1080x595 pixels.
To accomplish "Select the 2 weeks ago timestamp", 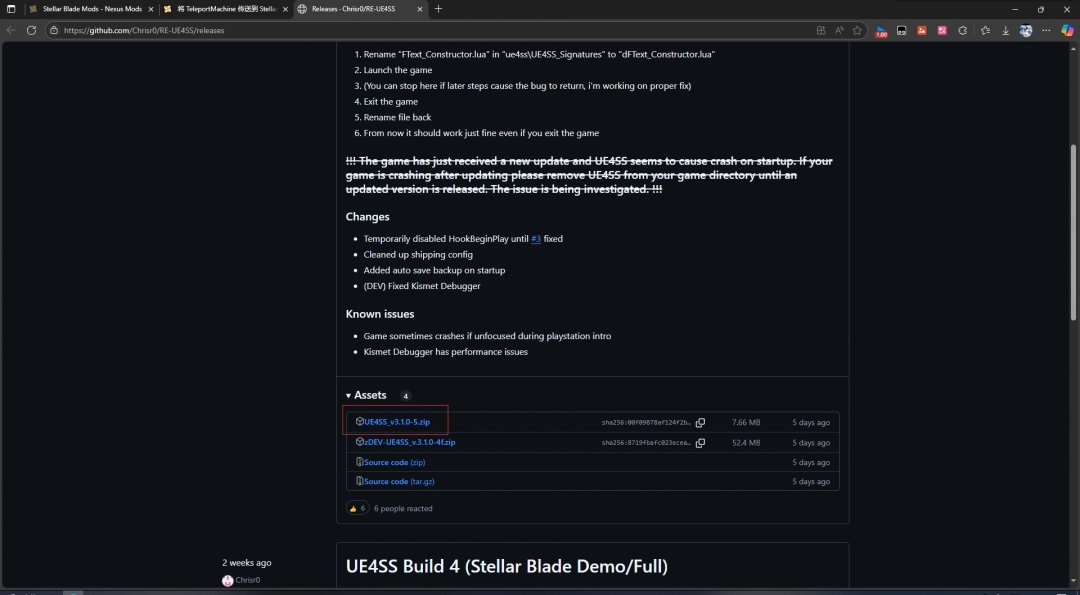I will tap(247, 563).
